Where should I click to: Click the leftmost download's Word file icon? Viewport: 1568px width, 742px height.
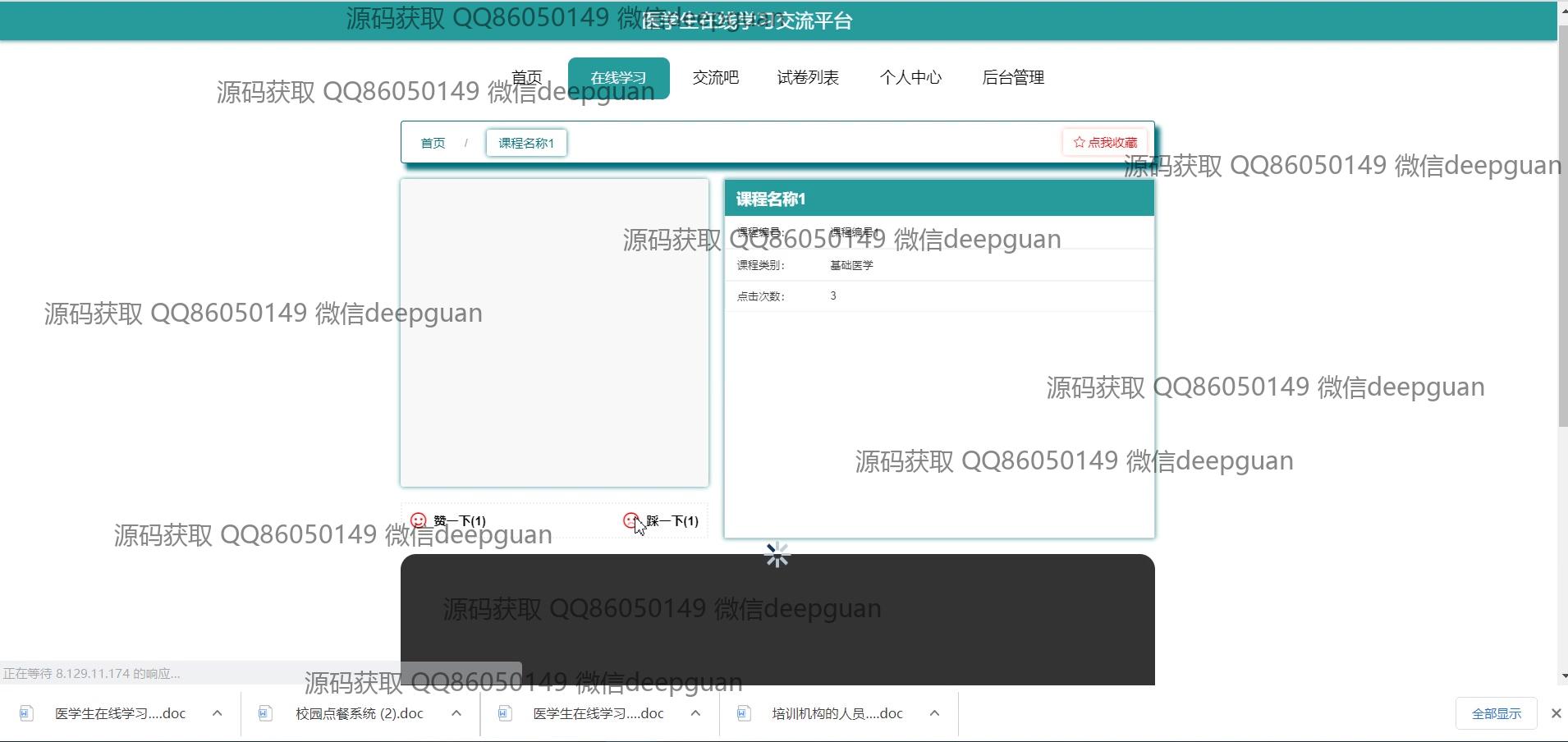coord(26,713)
